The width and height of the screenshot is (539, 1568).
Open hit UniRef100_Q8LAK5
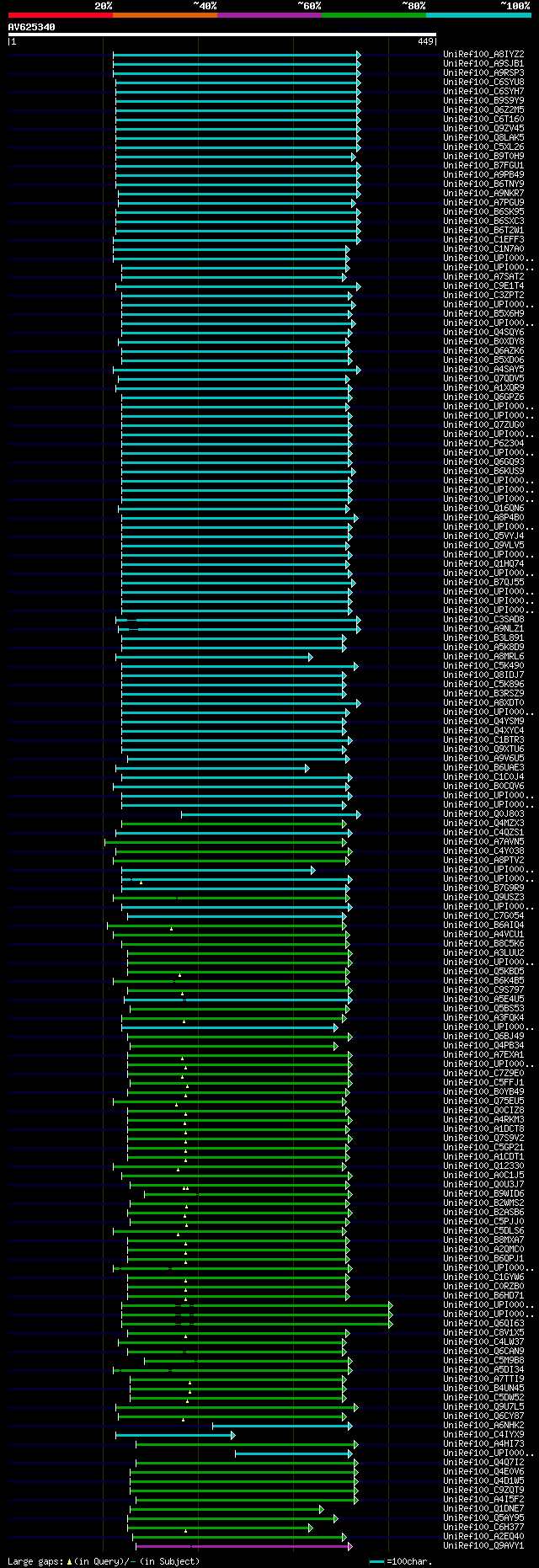(483, 137)
